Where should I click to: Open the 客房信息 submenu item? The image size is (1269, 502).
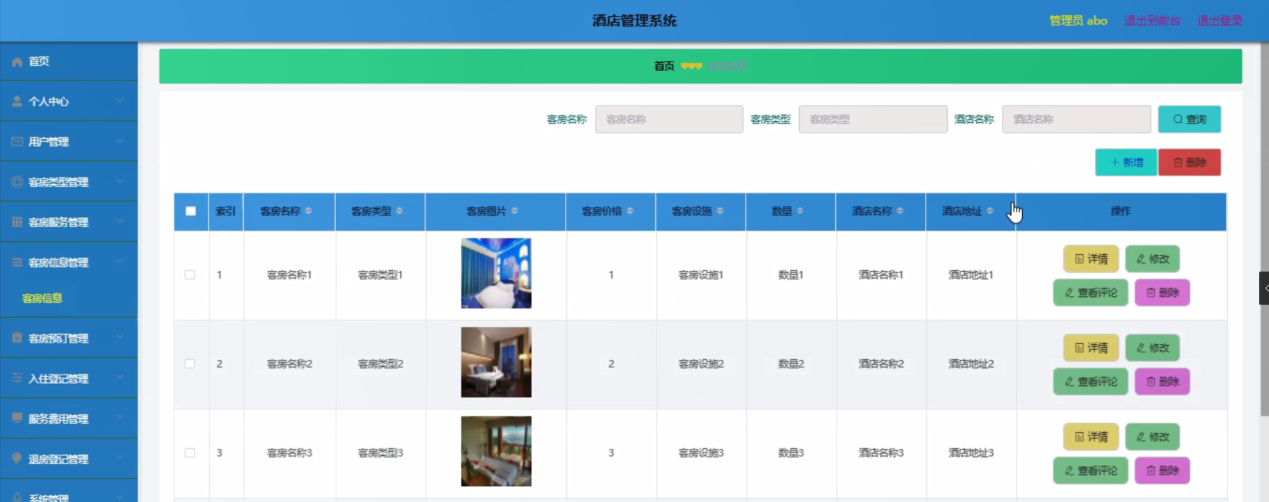(x=43, y=298)
